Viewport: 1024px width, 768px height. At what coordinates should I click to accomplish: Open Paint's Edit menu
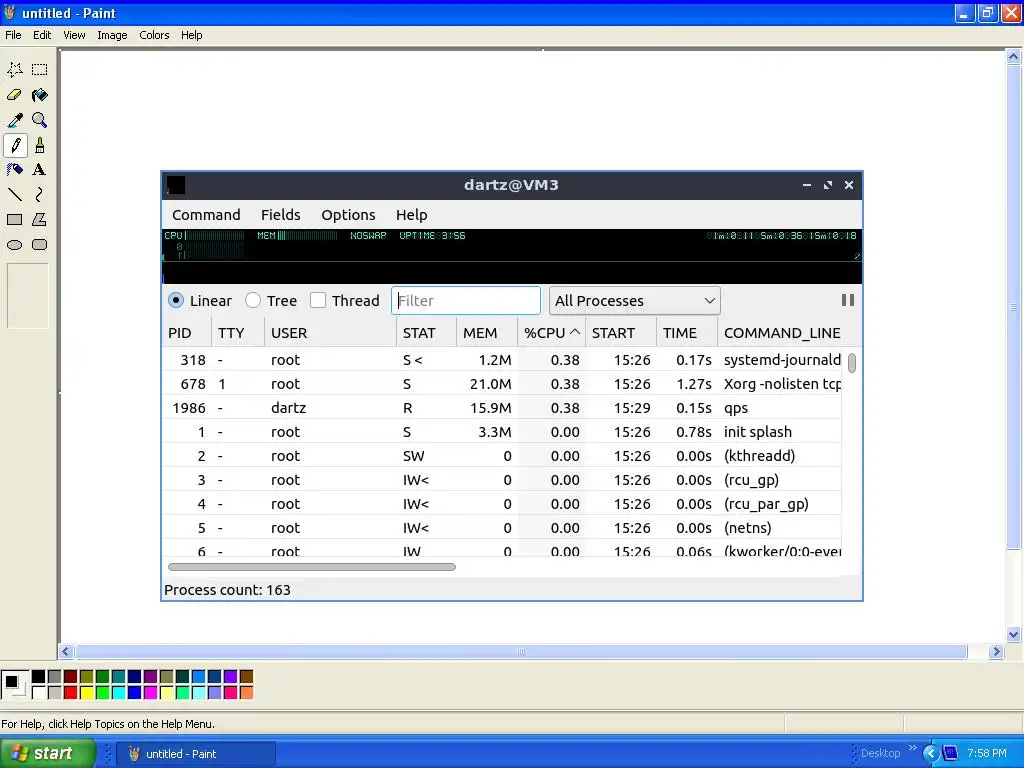(x=42, y=35)
